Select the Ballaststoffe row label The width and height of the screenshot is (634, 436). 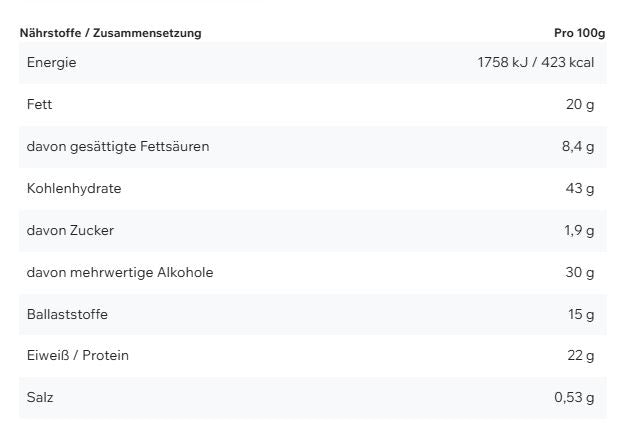pyautogui.click(x=67, y=315)
